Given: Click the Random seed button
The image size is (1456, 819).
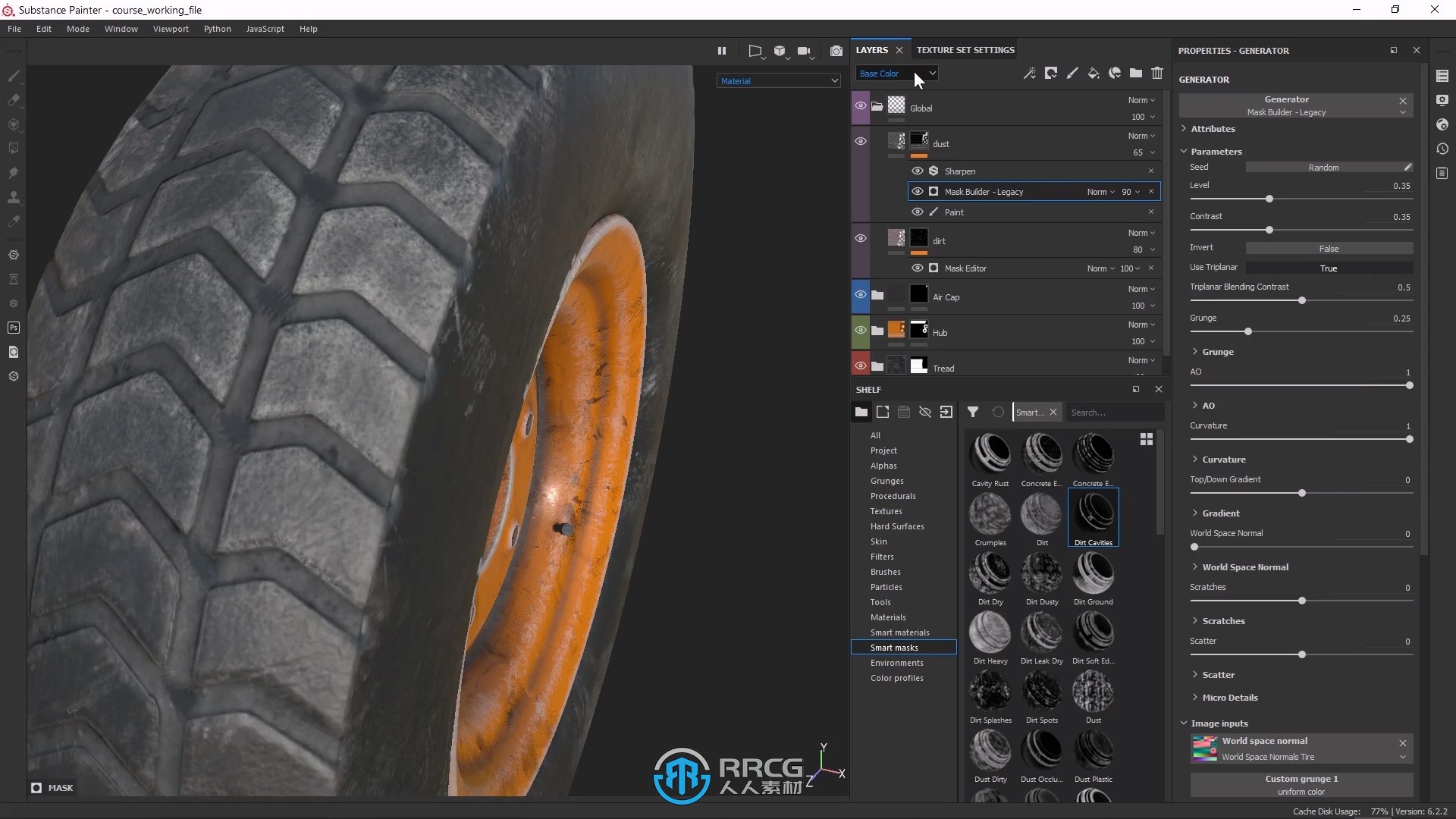Looking at the screenshot, I should [1323, 168].
